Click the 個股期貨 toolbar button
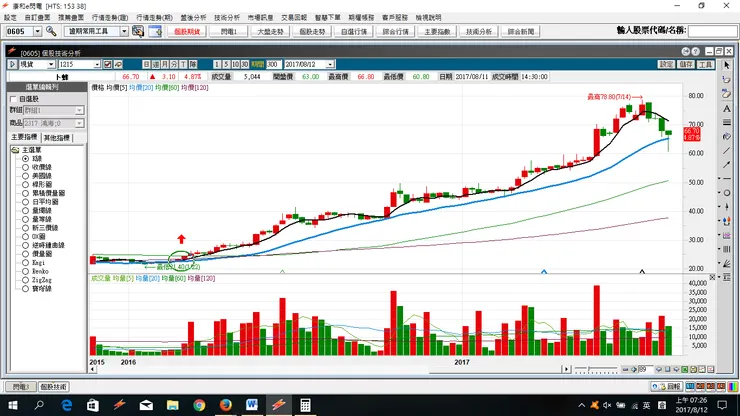 (x=187, y=32)
